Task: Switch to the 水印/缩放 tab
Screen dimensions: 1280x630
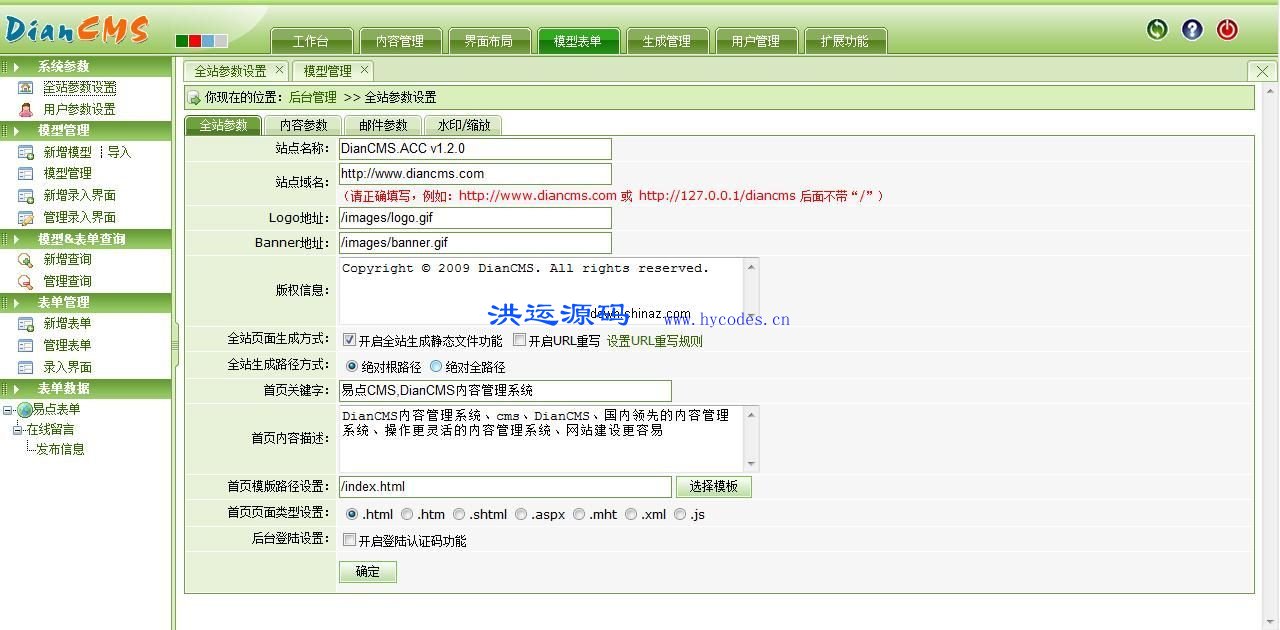Action: [x=463, y=125]
